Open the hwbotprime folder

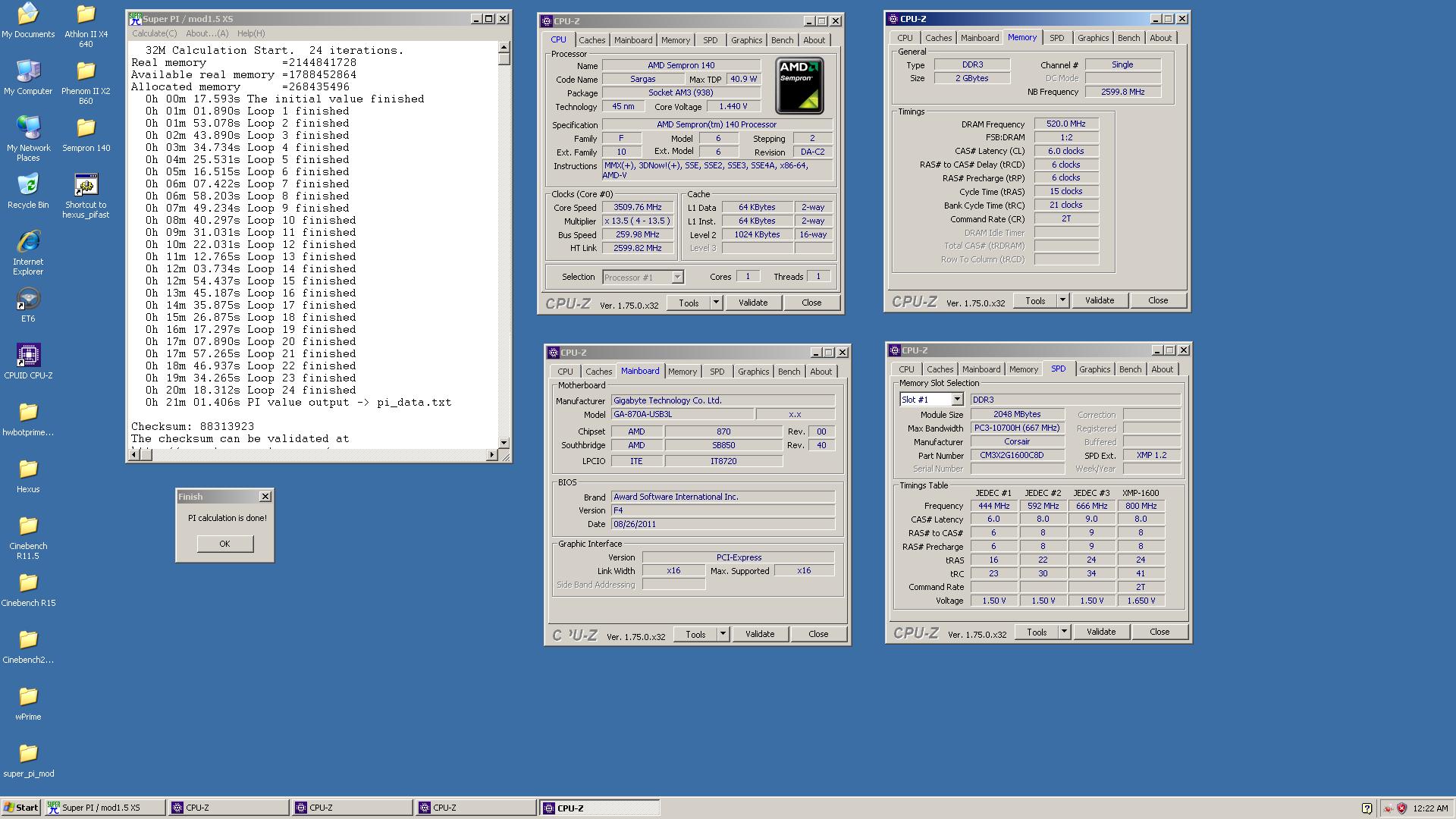(28, 419)
